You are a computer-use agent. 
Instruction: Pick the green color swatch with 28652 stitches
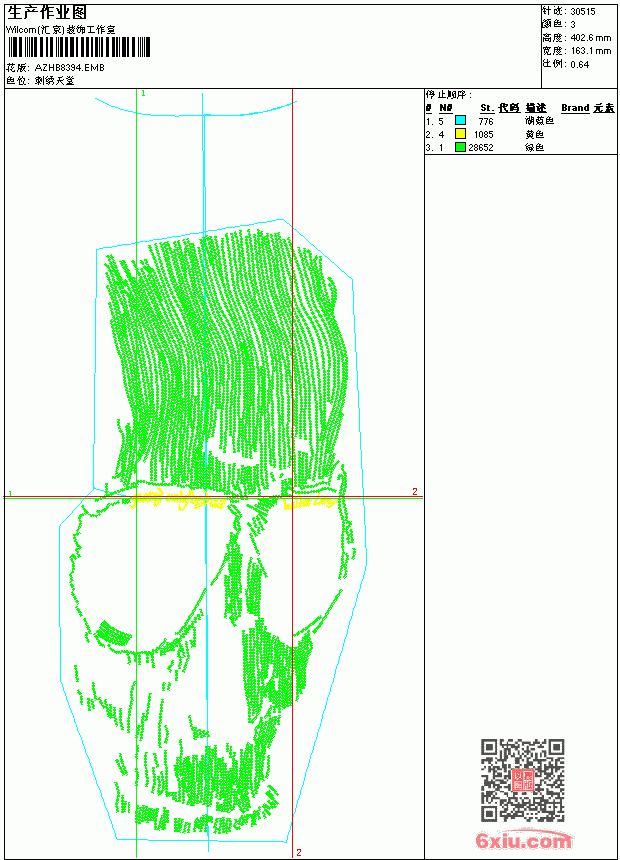click(460, 147)
